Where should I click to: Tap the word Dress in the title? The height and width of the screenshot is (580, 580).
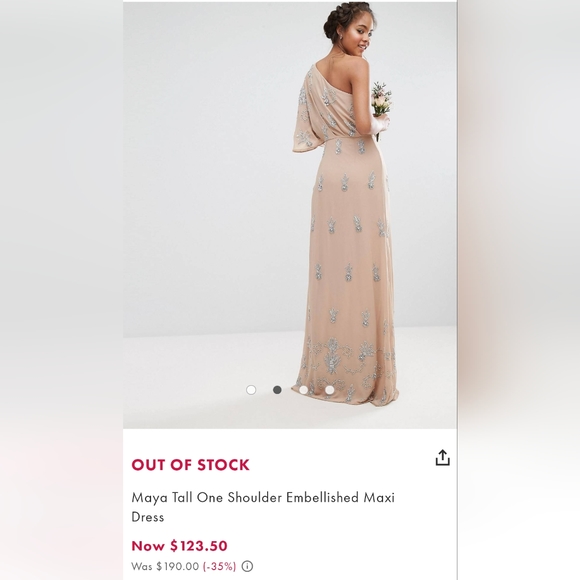pyautogui.click(x=148, y=517)
